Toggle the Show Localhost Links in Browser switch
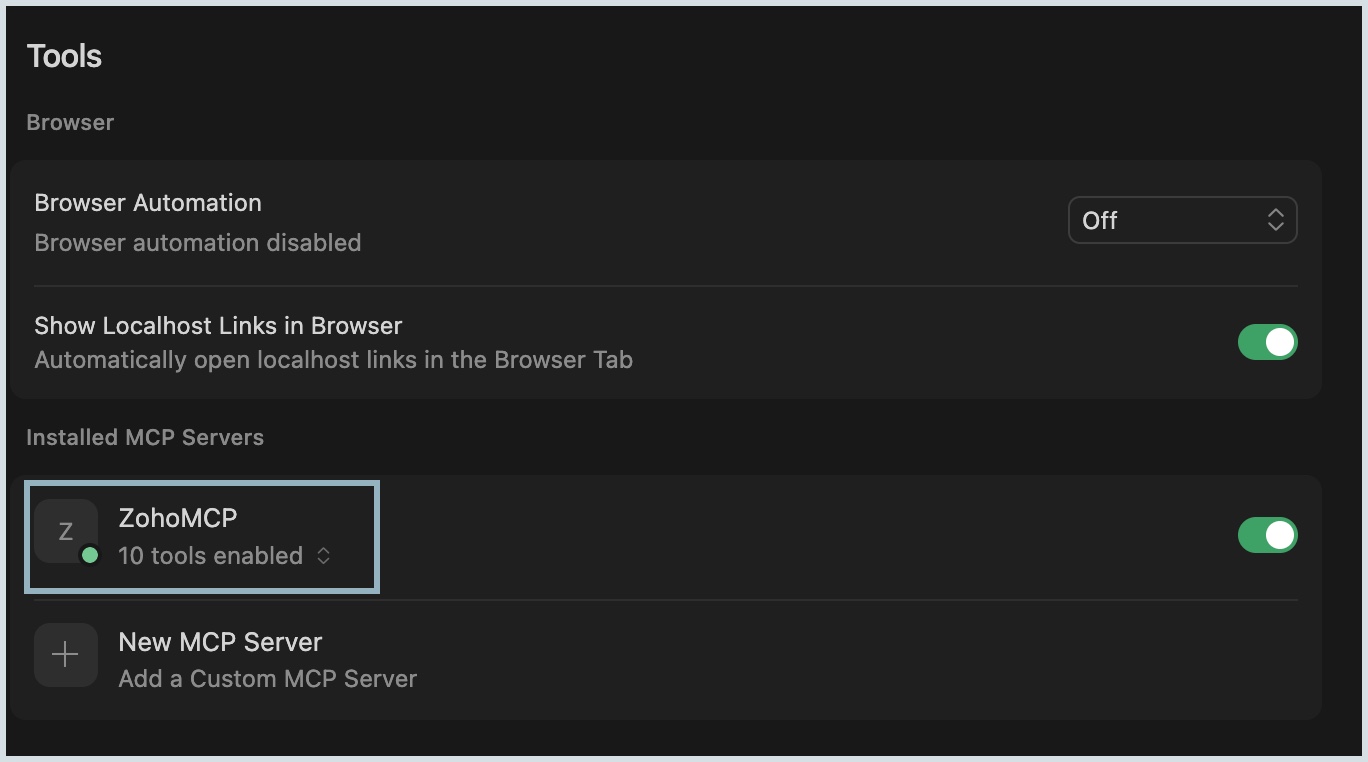Image resolution: width=1368 pixels, height=762 pixels. [x=1267, y=342]
